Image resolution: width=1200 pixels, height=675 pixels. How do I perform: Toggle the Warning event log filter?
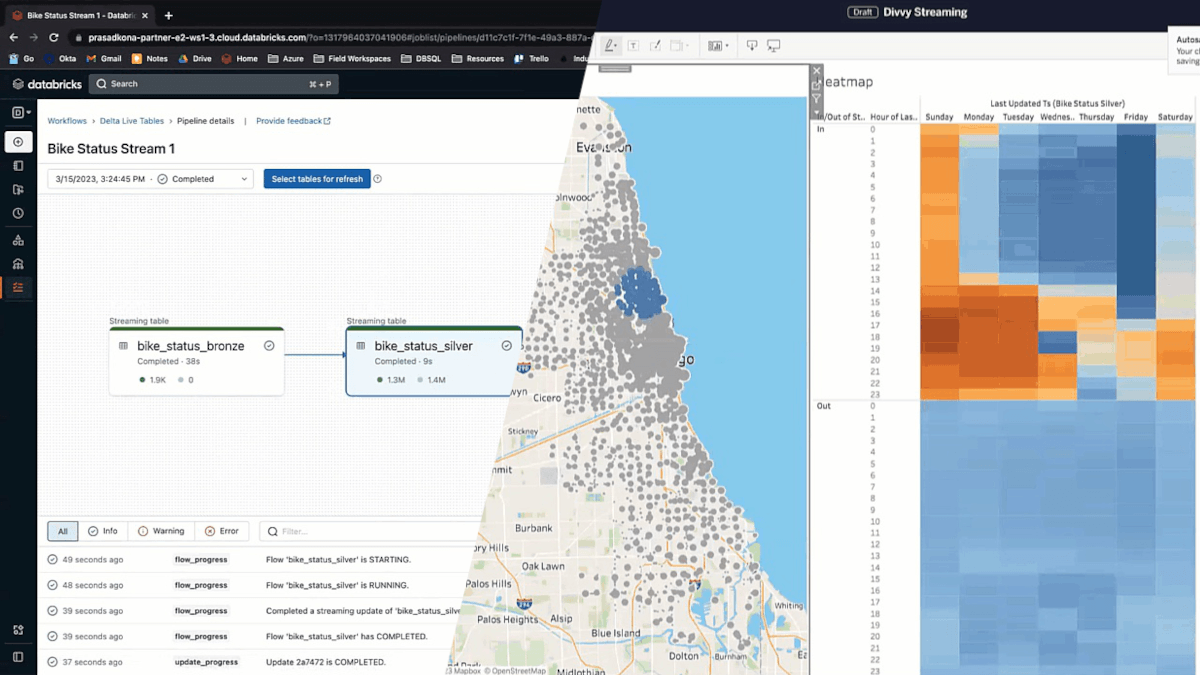(x=161, y=531)
